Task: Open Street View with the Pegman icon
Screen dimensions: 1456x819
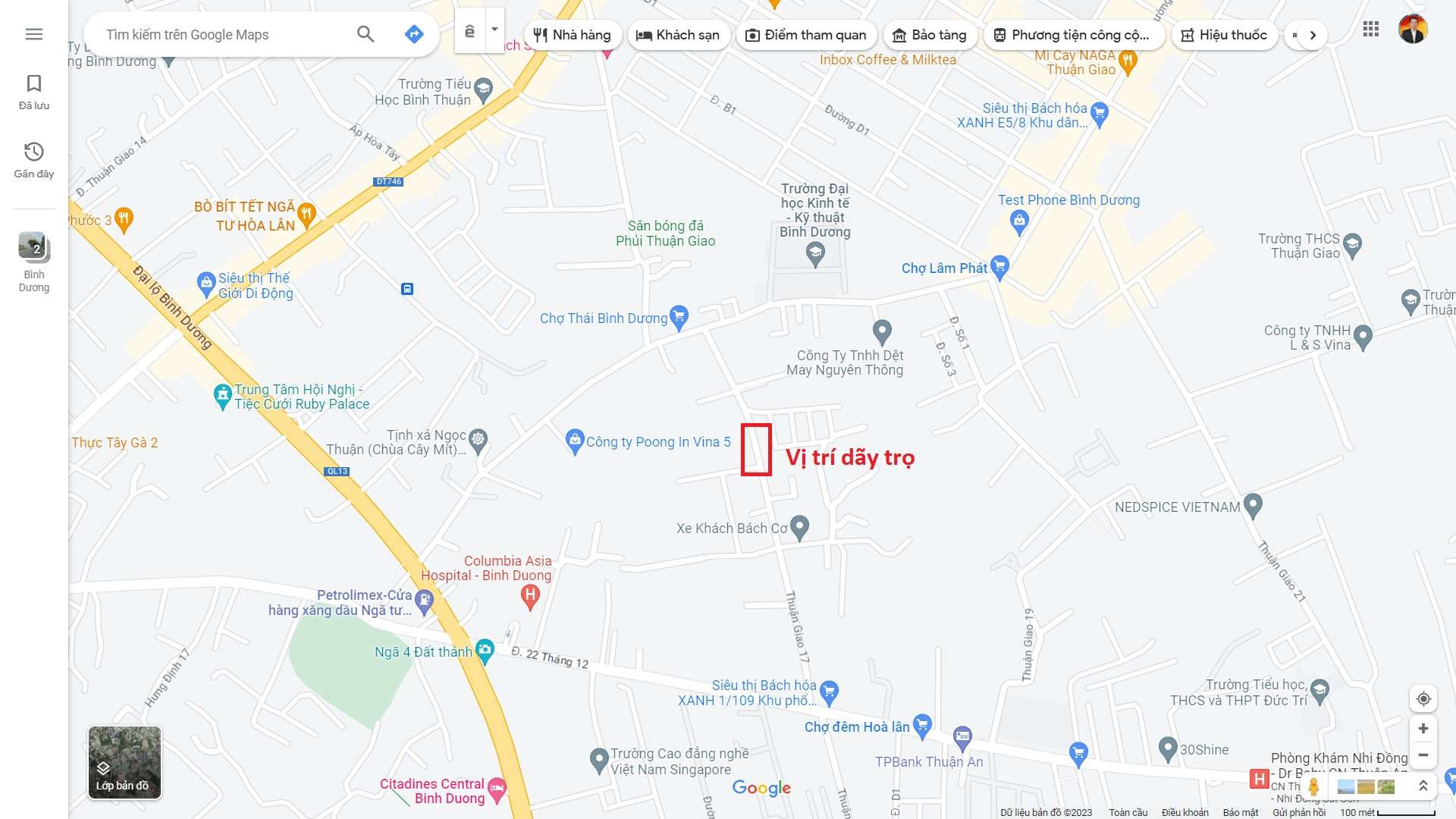Action: pyautogui.click(x=1313, y=787)
